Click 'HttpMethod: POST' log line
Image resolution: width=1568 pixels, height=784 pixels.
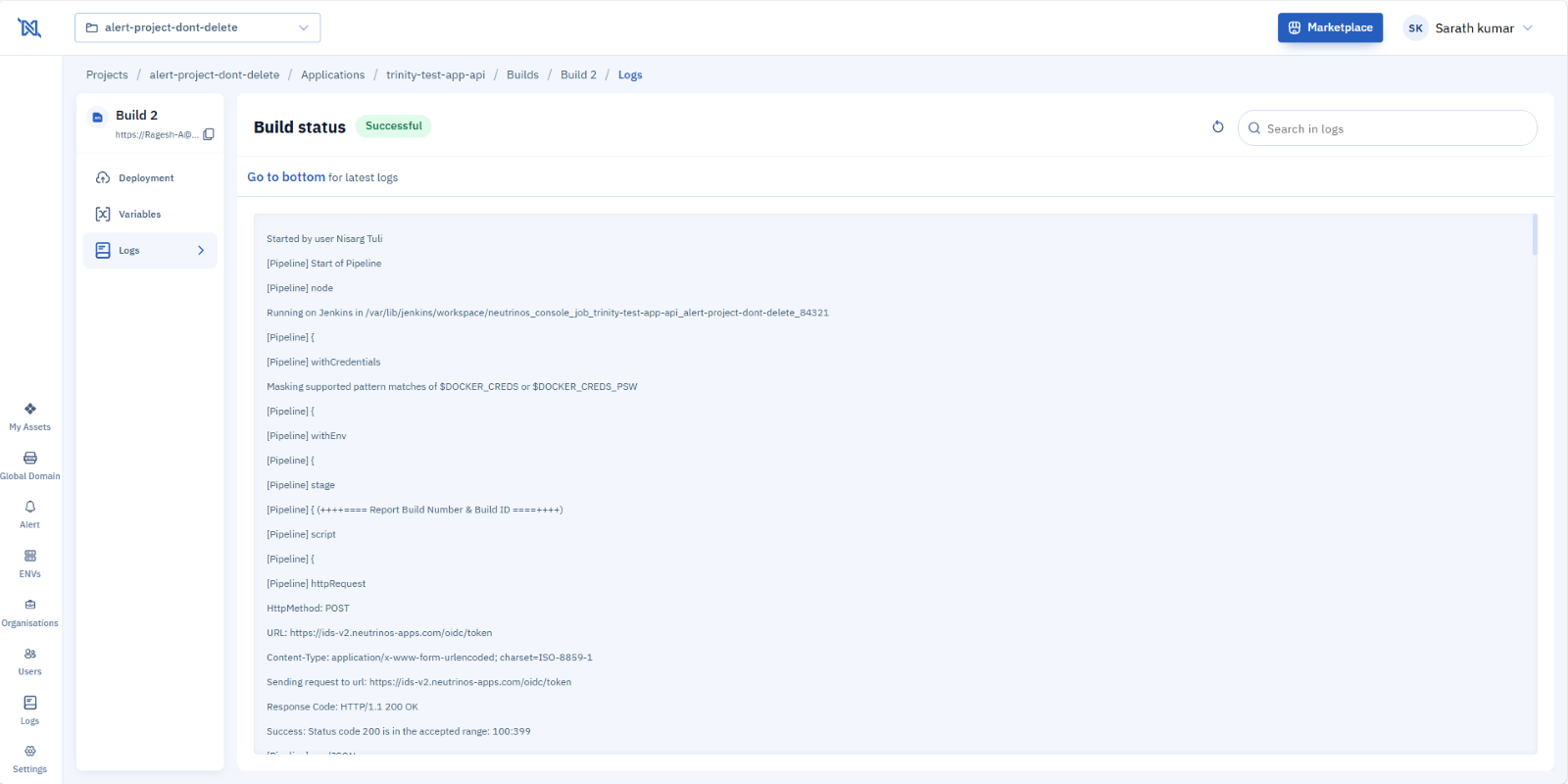(x=308, y=609)
